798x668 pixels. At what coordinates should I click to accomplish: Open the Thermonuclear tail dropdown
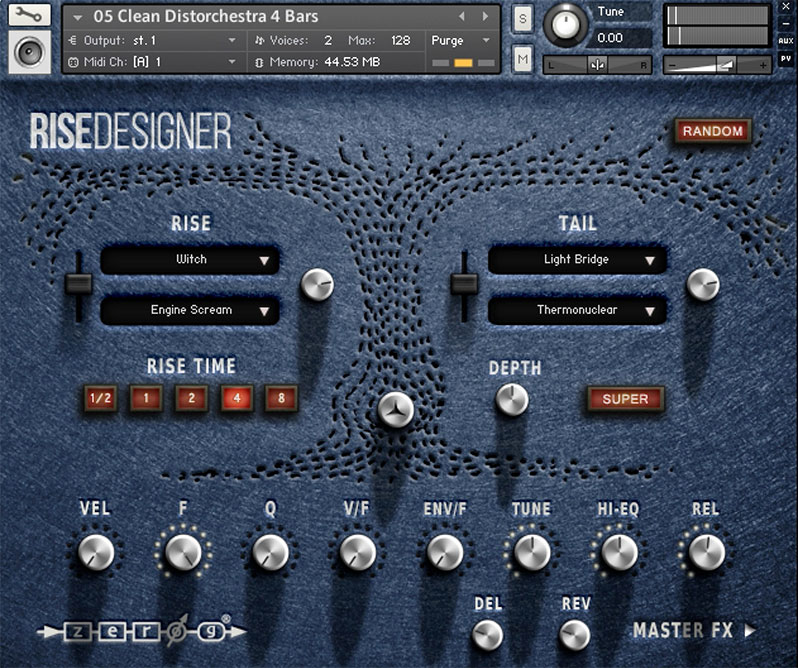(x=577, y=310)
